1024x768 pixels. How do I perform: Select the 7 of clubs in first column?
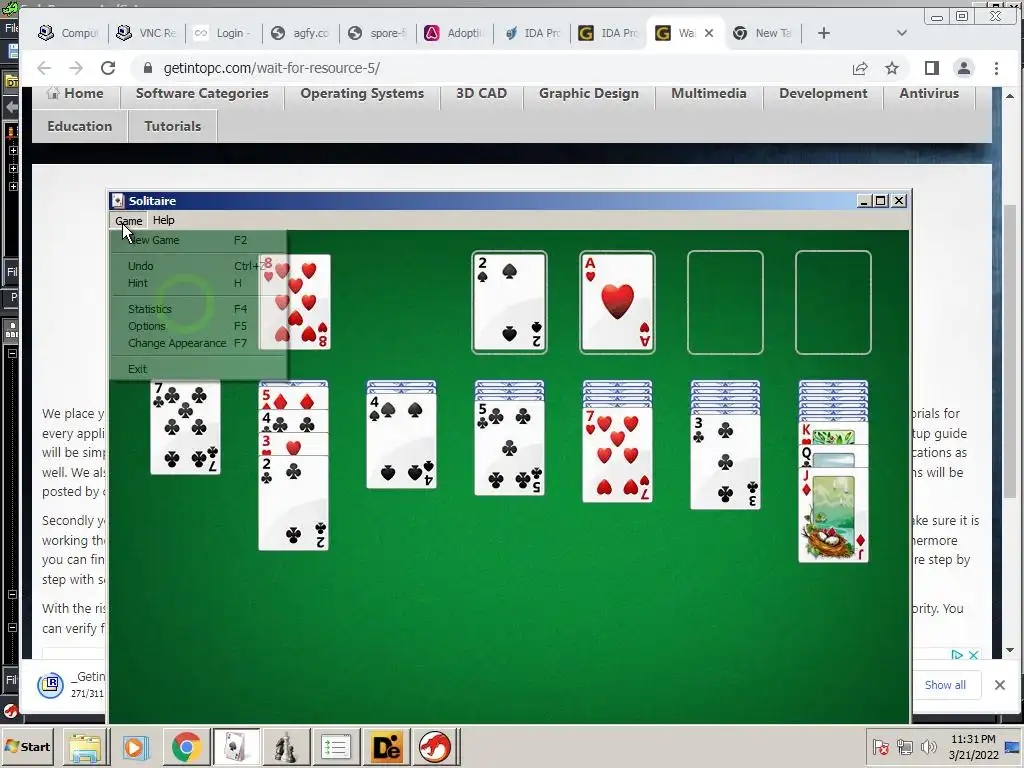pos(185,428)
